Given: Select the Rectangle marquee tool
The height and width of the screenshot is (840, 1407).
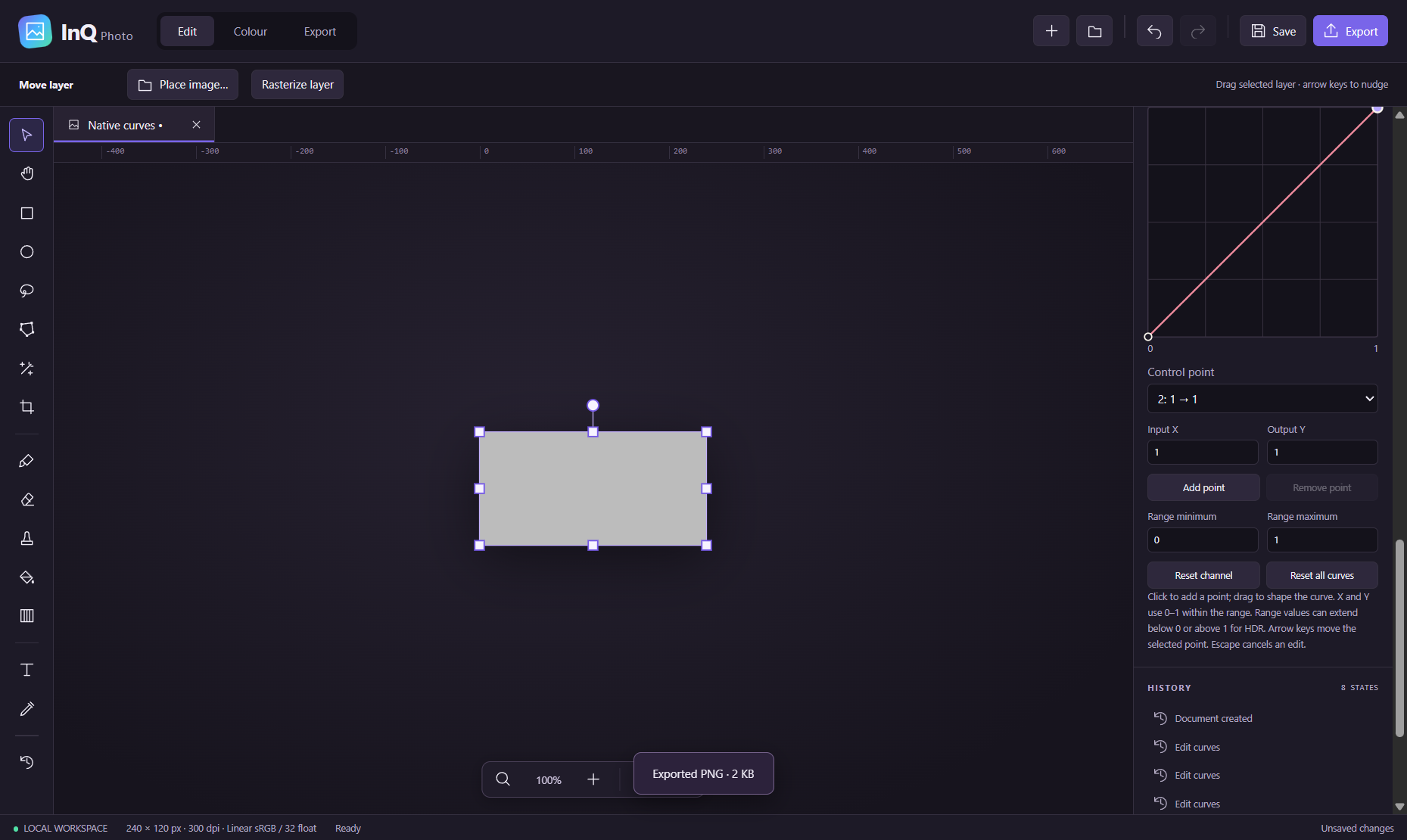Looking at the screenshot, I should pyautogui.click(x=26, y=213).
